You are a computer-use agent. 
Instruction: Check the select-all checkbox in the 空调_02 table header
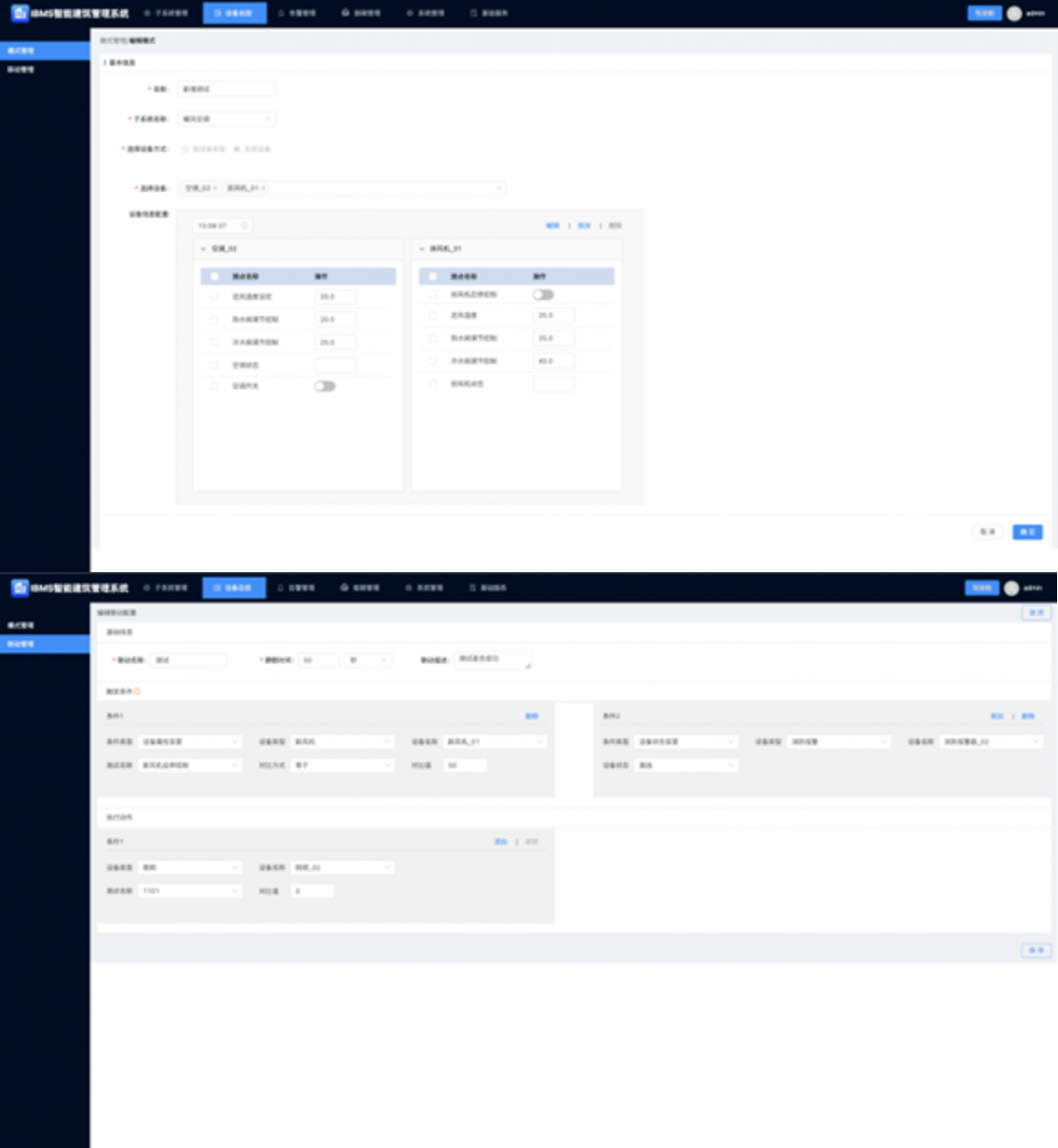[215, 276]
